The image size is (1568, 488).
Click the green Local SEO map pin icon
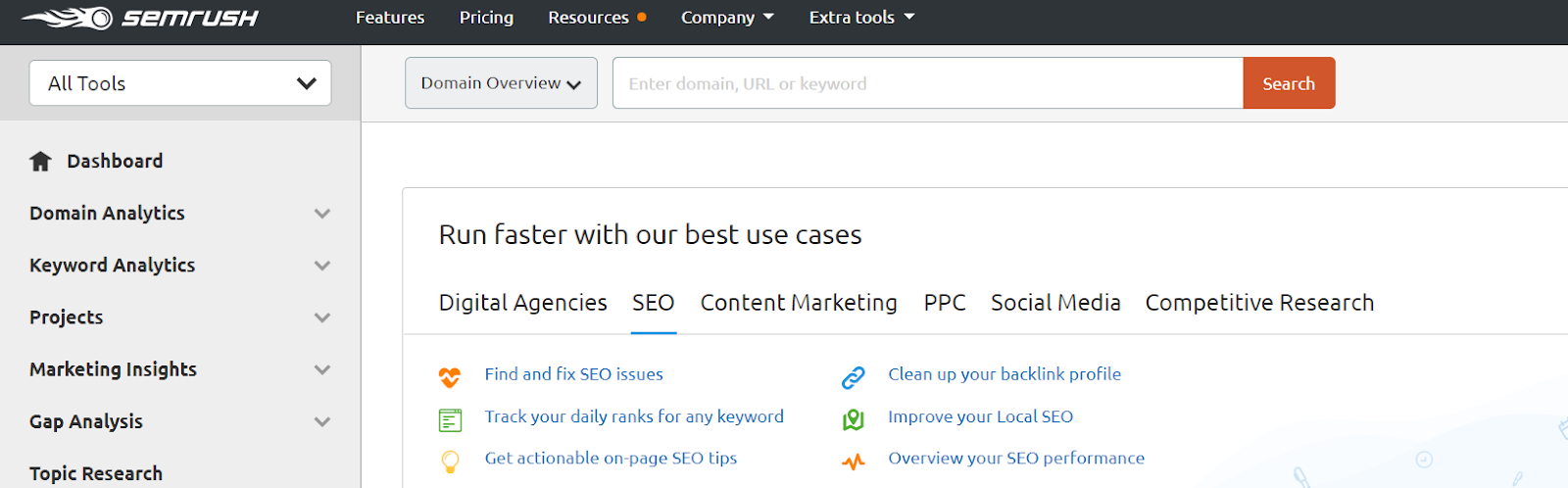(854, 419)
